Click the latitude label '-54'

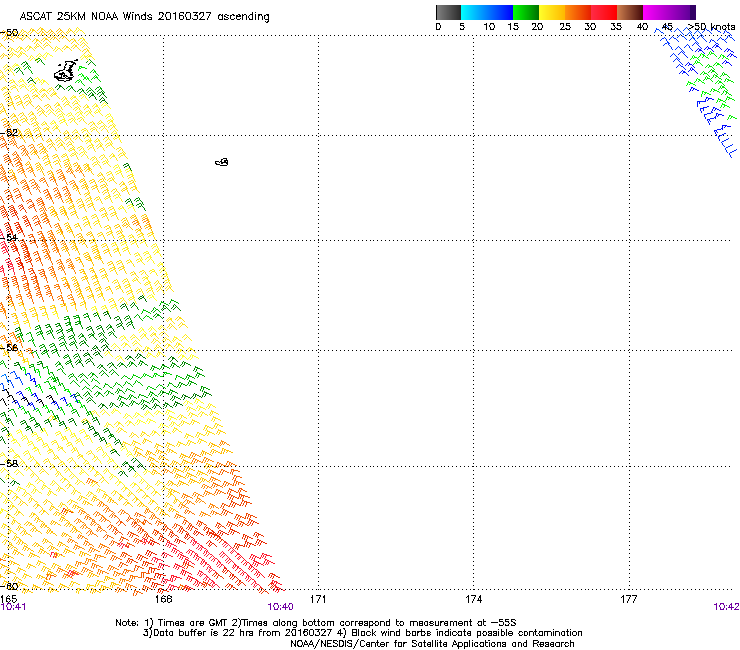point(9,237)
